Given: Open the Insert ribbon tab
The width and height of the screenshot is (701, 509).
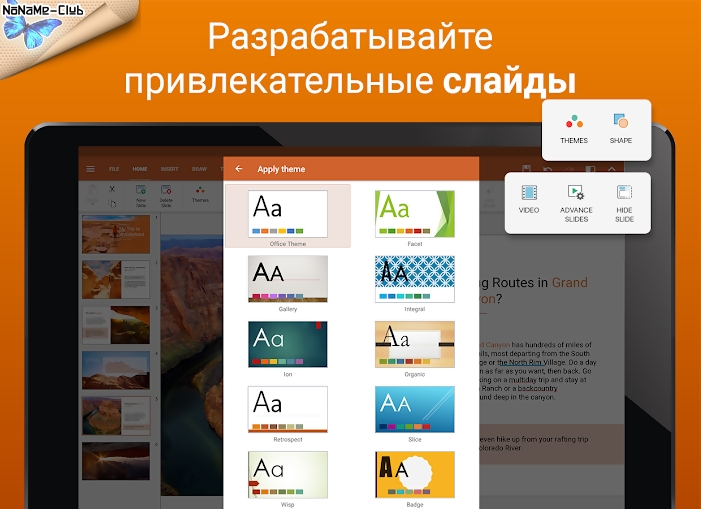Looking at the screenshot, I should 170,169.
